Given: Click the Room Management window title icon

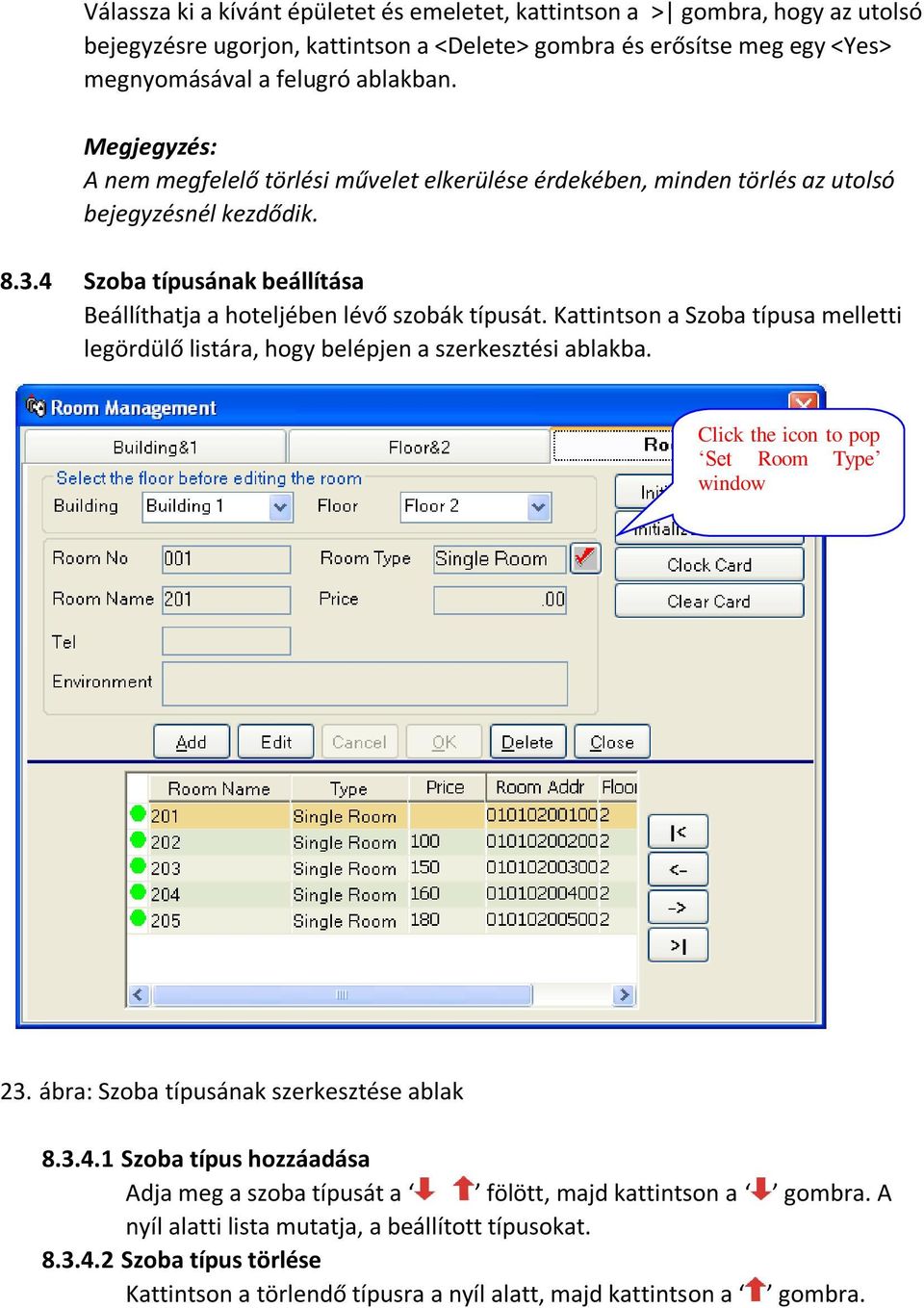Looking at the screenshot, I should point(37,407).
